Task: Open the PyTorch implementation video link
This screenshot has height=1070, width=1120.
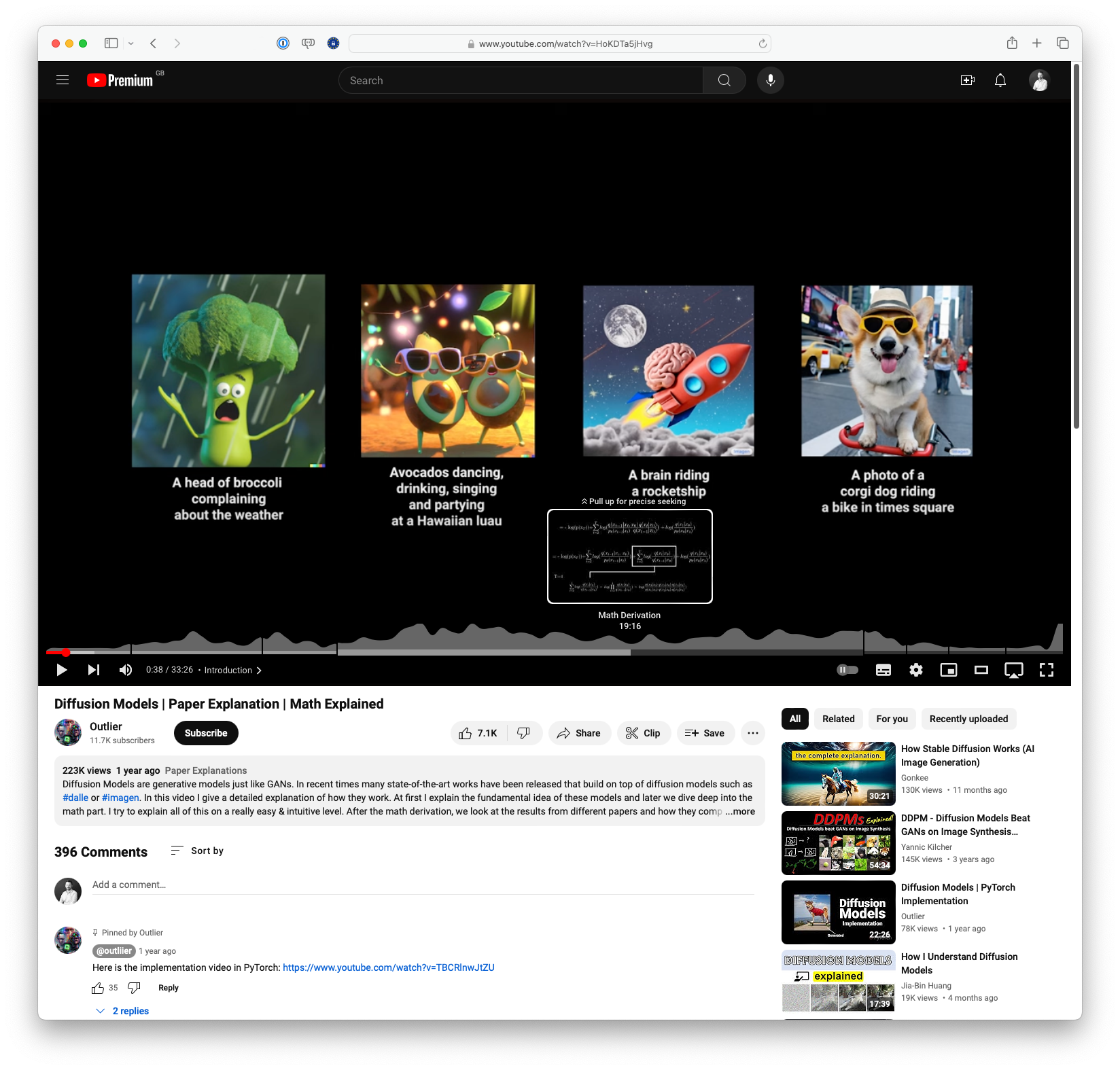Action: coord(388,967)
